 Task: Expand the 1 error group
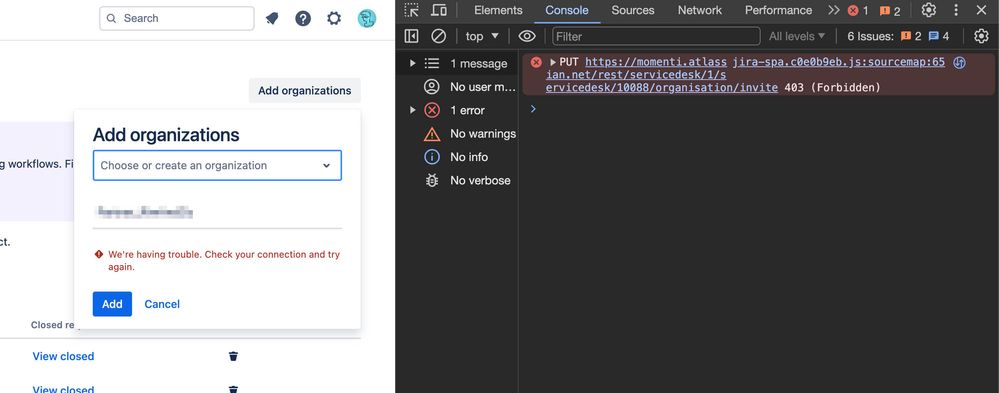click(x=413, y=110)
